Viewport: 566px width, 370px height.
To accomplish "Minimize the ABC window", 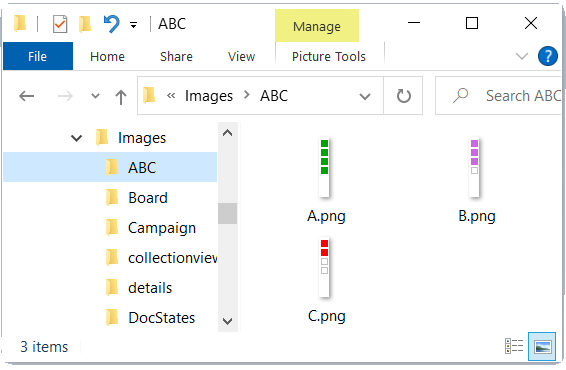I will (x=414, y=23).
